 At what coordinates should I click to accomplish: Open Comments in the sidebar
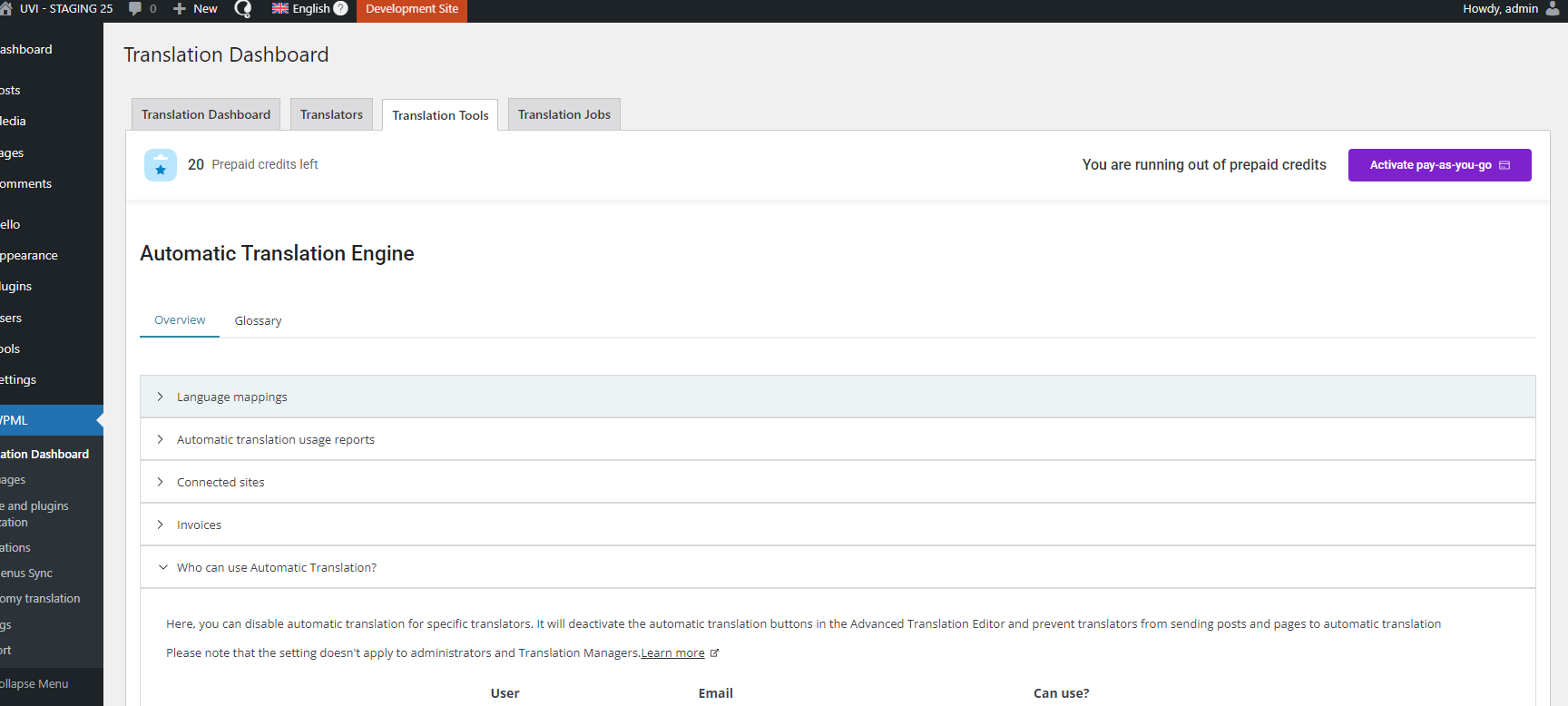click(52, 183)
